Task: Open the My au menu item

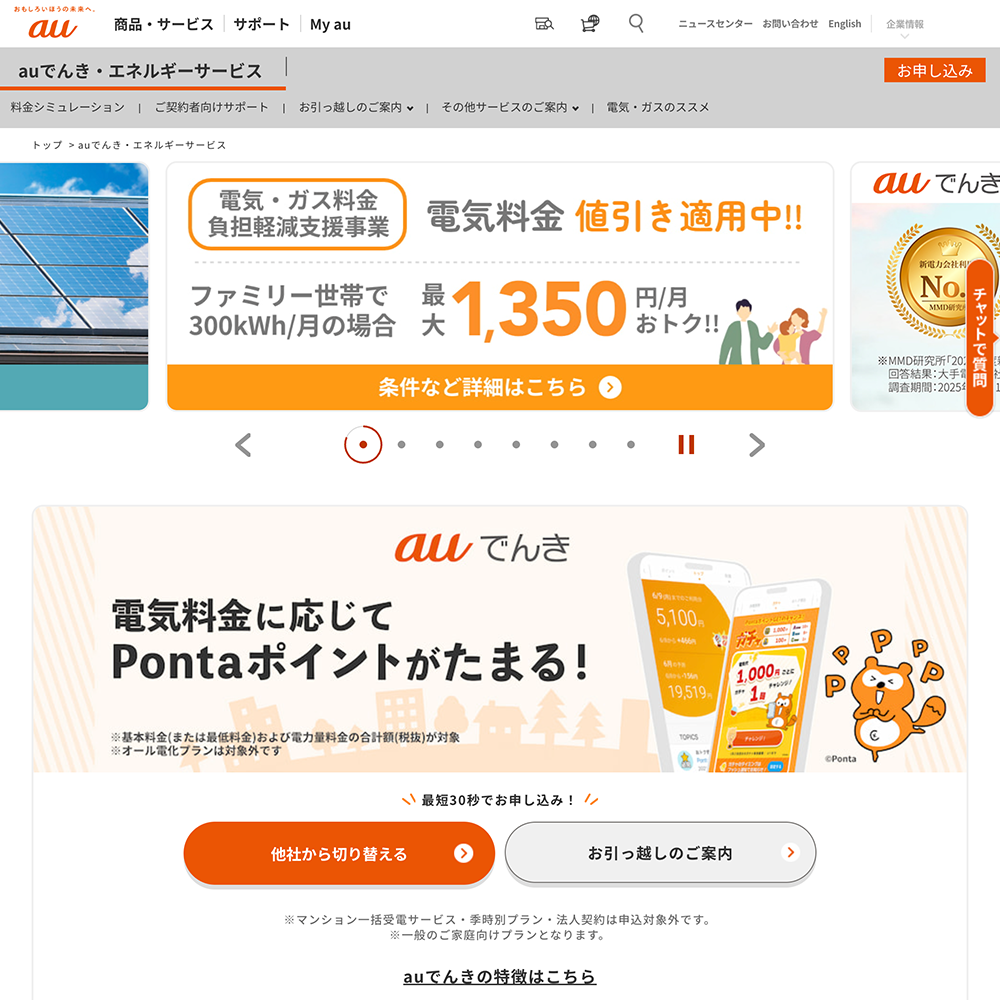Action: [330, 24]
